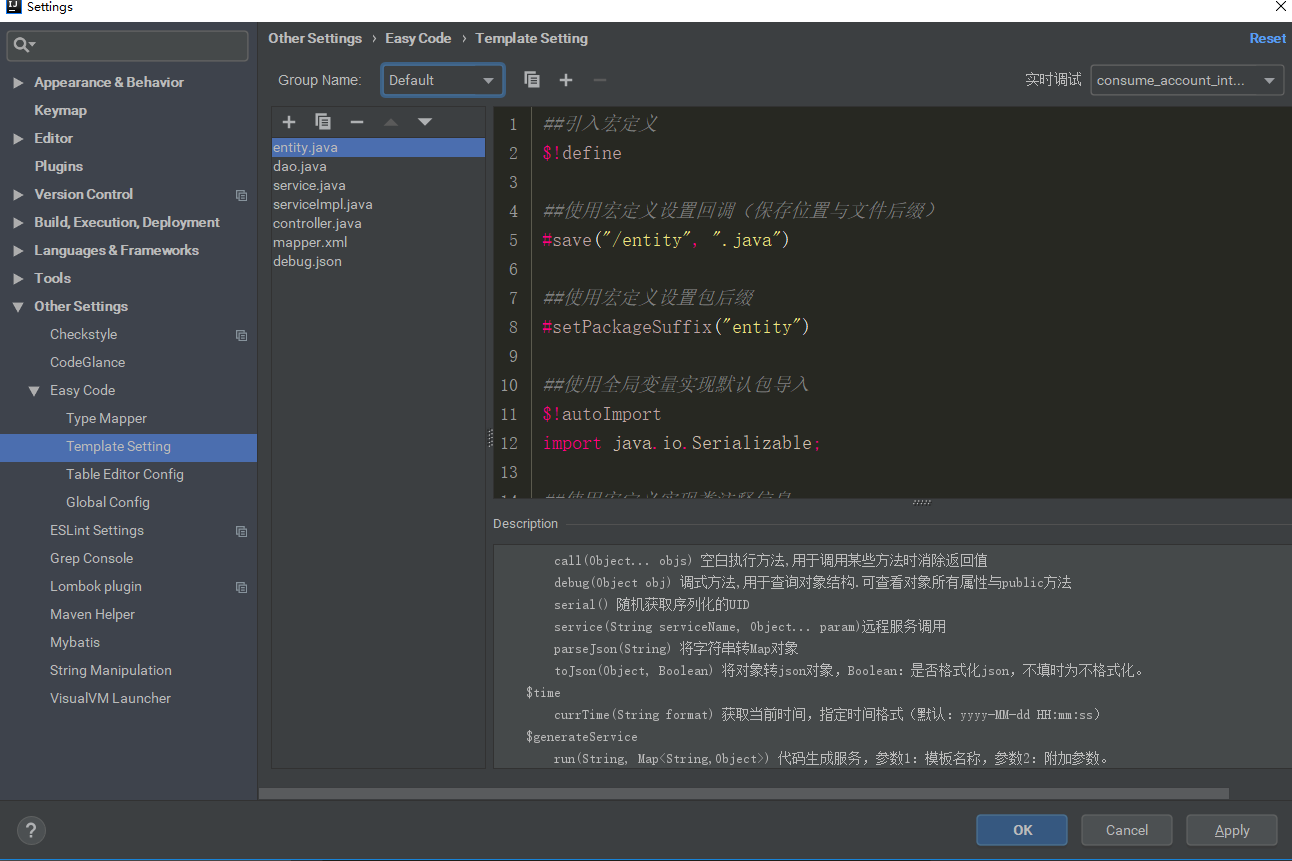Open the consume_account debug table dropdown
The height and width of the screenshot is (861, 1292).
1187,80
